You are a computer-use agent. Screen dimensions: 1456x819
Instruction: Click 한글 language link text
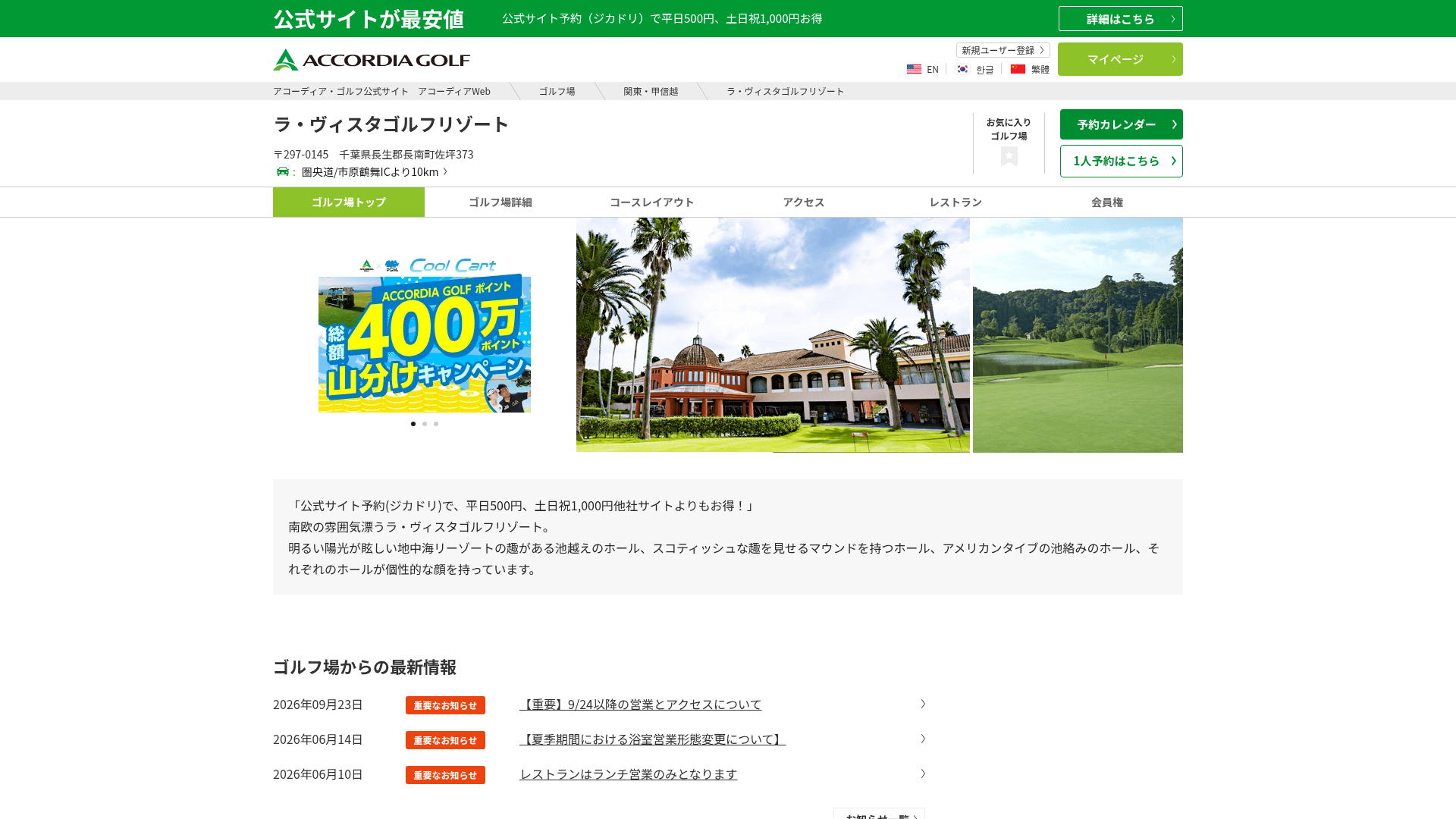click(984, 70)
